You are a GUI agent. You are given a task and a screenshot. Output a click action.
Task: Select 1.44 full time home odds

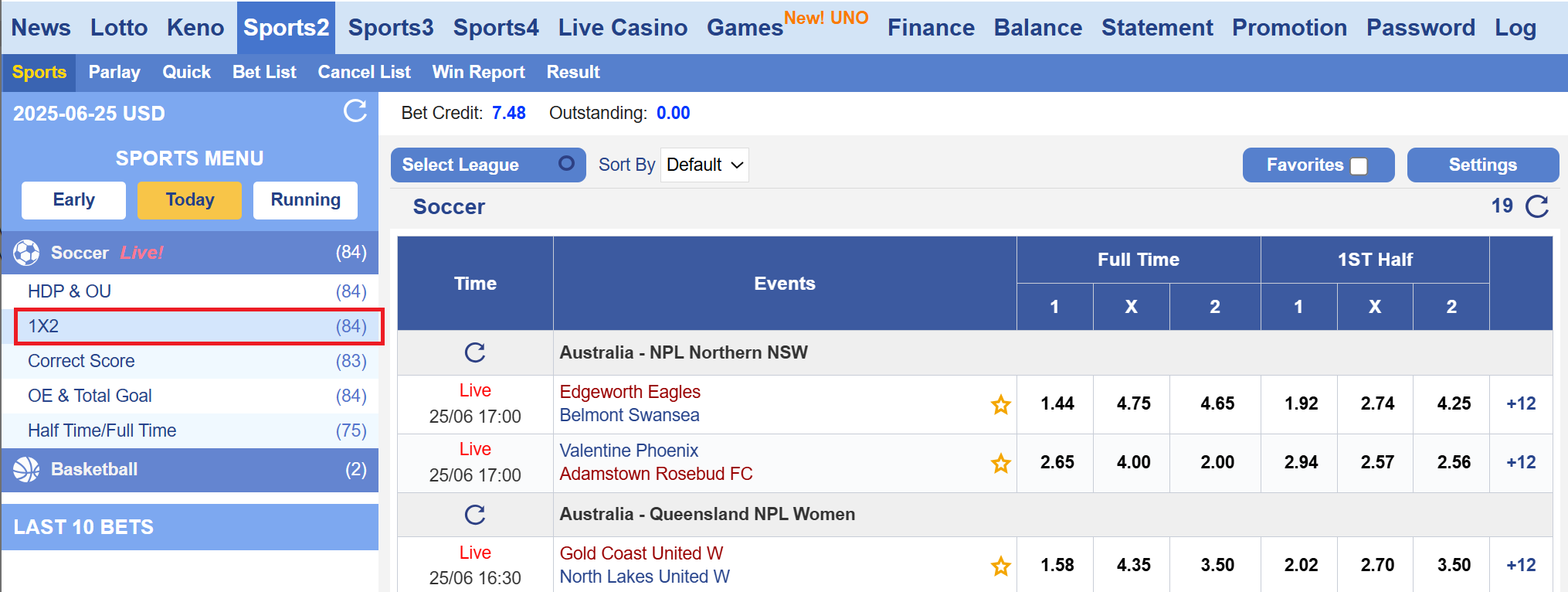(1056, 403)
